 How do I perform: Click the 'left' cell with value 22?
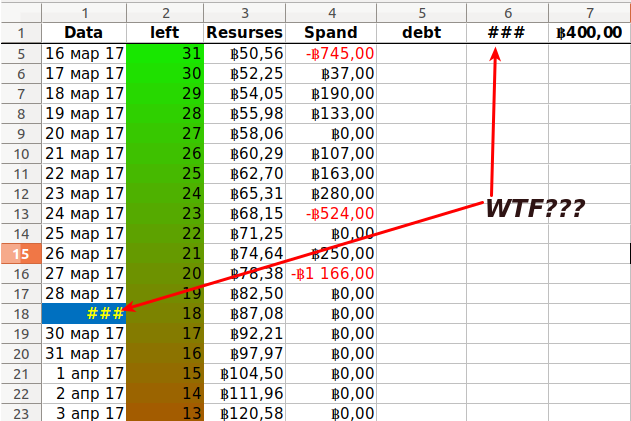point(165,233)
